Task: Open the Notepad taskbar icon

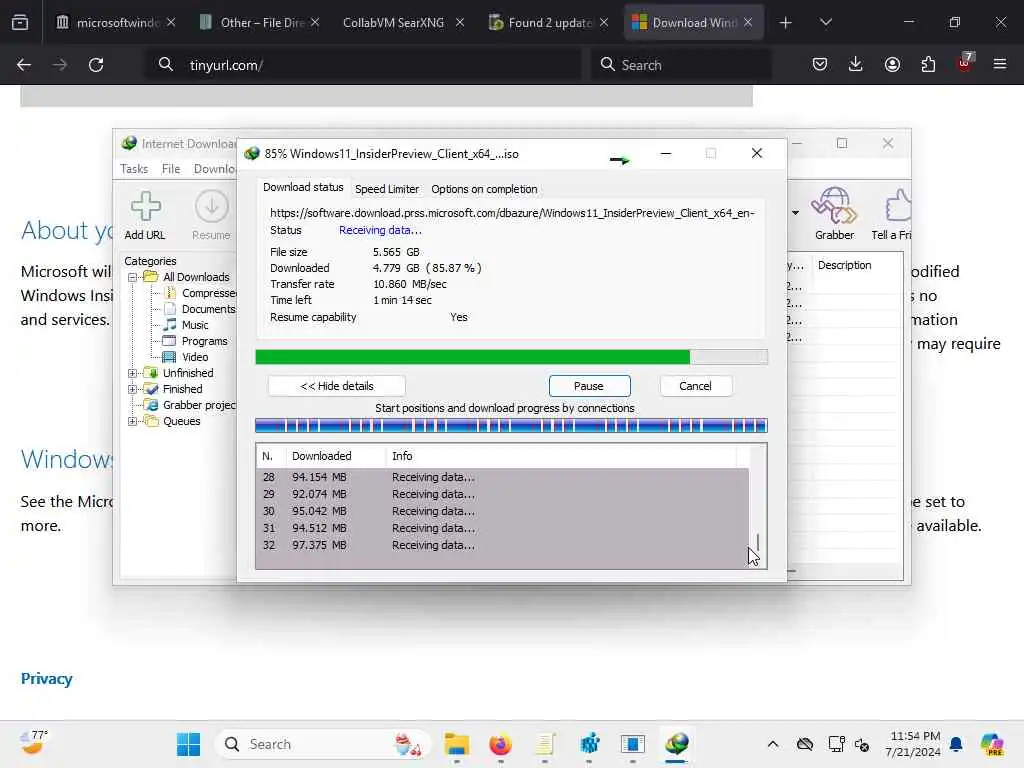Action: (545, 744)
